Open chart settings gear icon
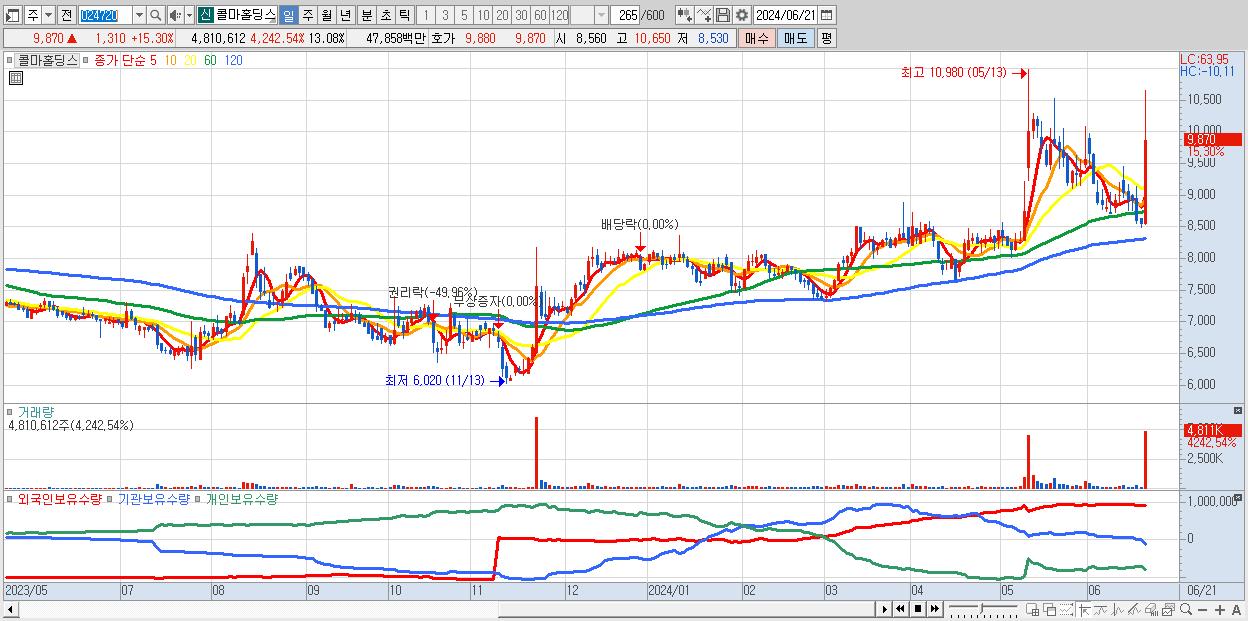This screenshot has width=1248, height=621. (x=742, y=15)
